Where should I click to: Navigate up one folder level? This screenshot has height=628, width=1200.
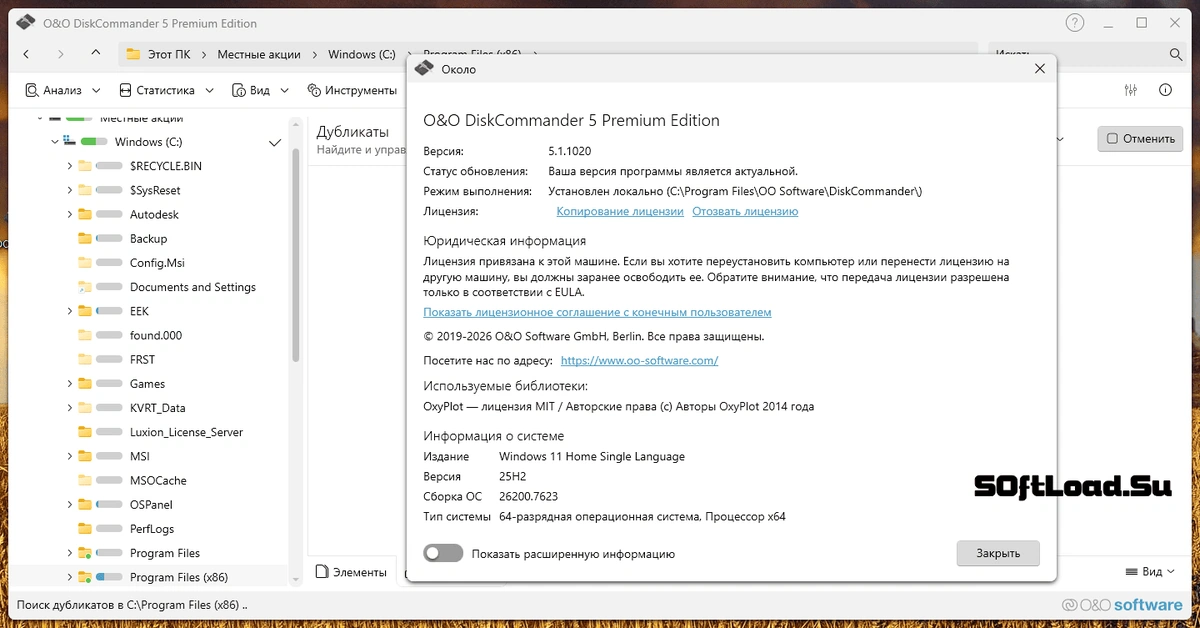95,53
